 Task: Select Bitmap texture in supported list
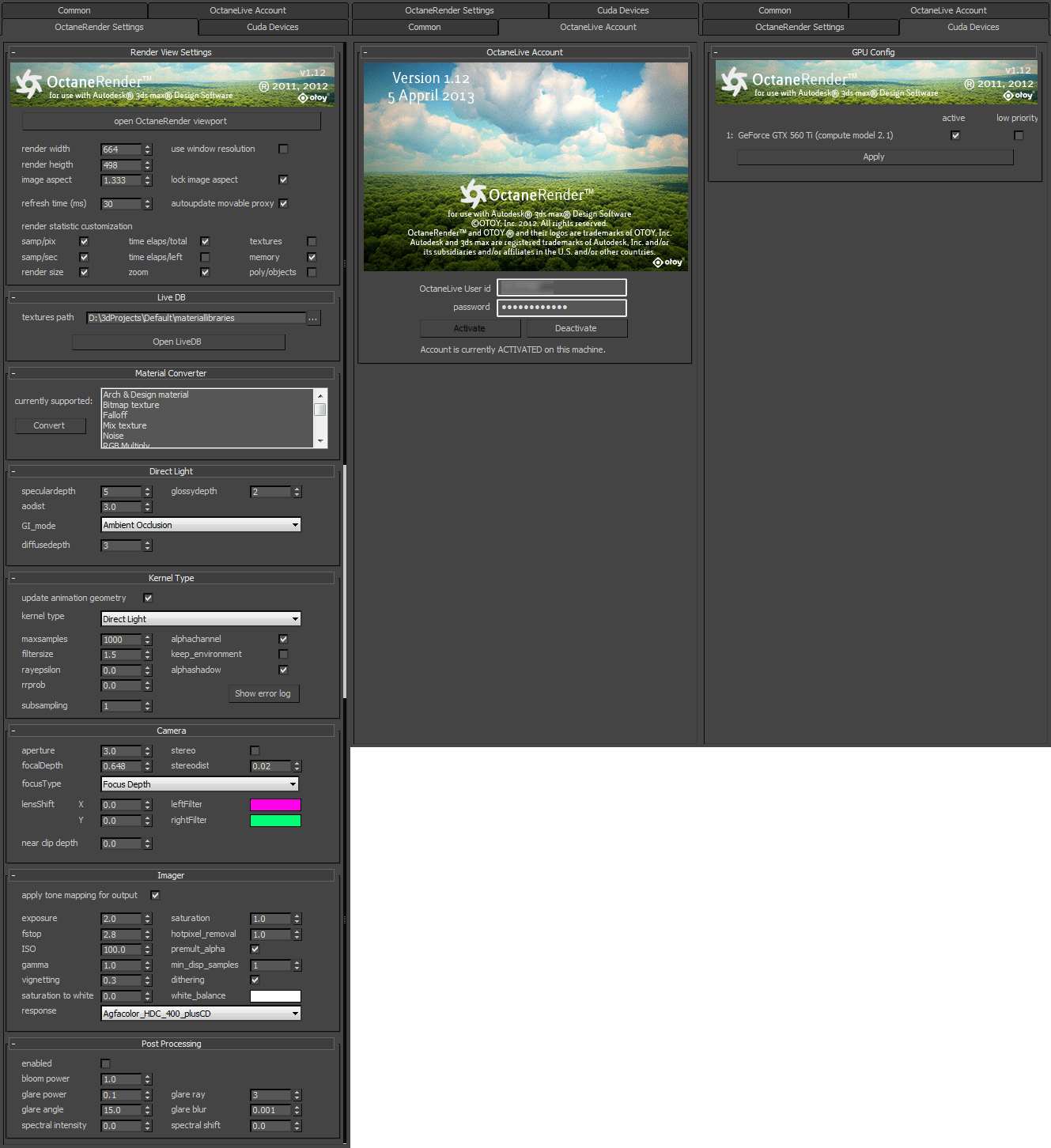(x=130, y=405)
